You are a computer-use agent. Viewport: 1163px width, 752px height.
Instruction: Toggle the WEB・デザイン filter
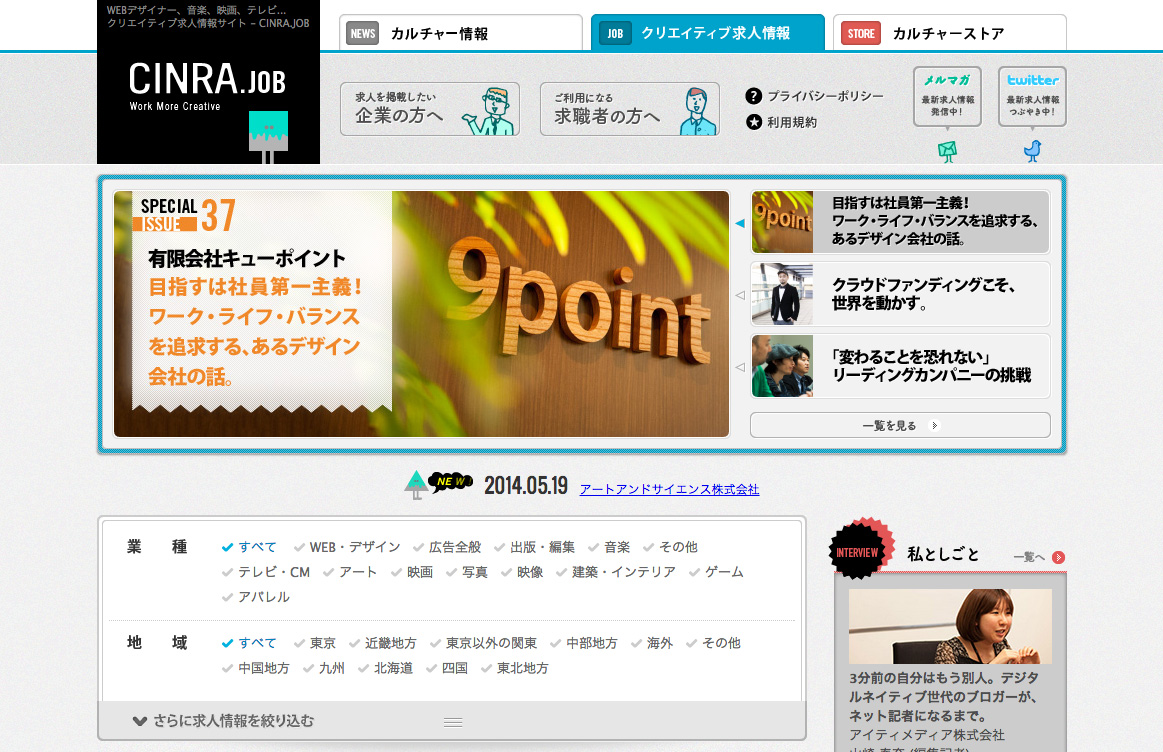(x=347, y=547)
